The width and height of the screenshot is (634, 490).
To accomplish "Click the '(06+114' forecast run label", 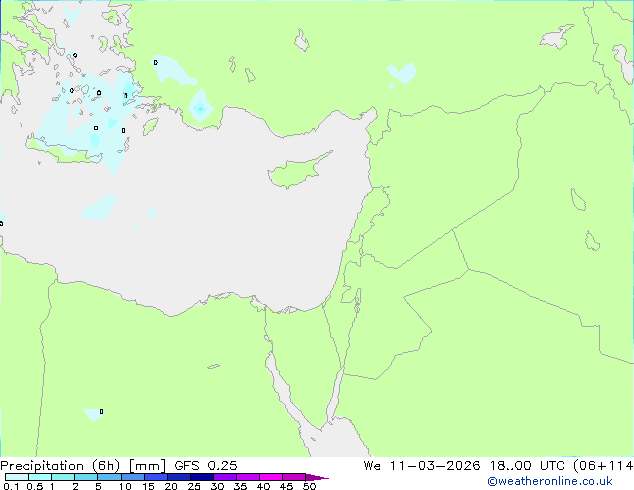I will 603,466.
